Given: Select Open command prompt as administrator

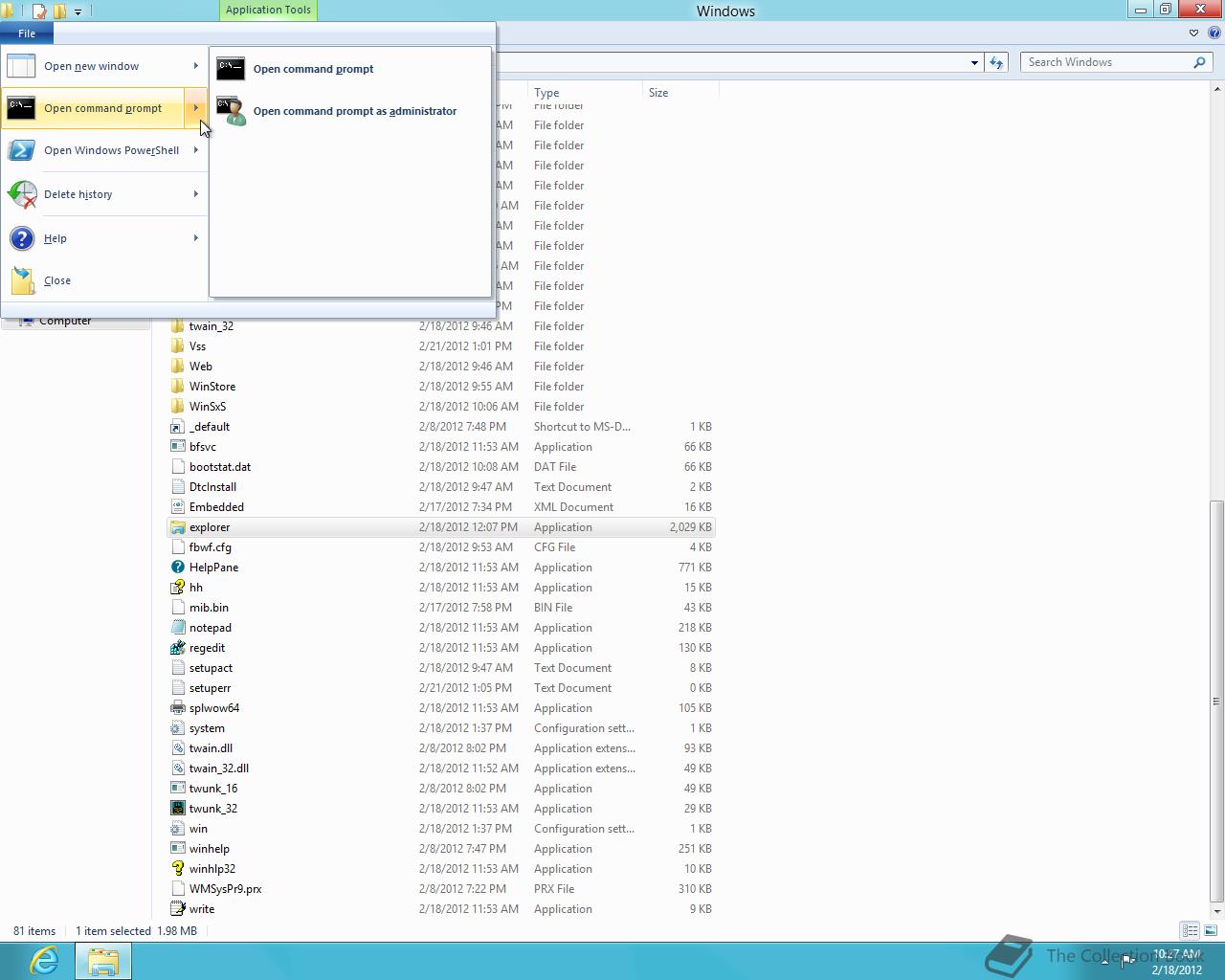Looking at the screenshot, I should (x=349, y=111).
